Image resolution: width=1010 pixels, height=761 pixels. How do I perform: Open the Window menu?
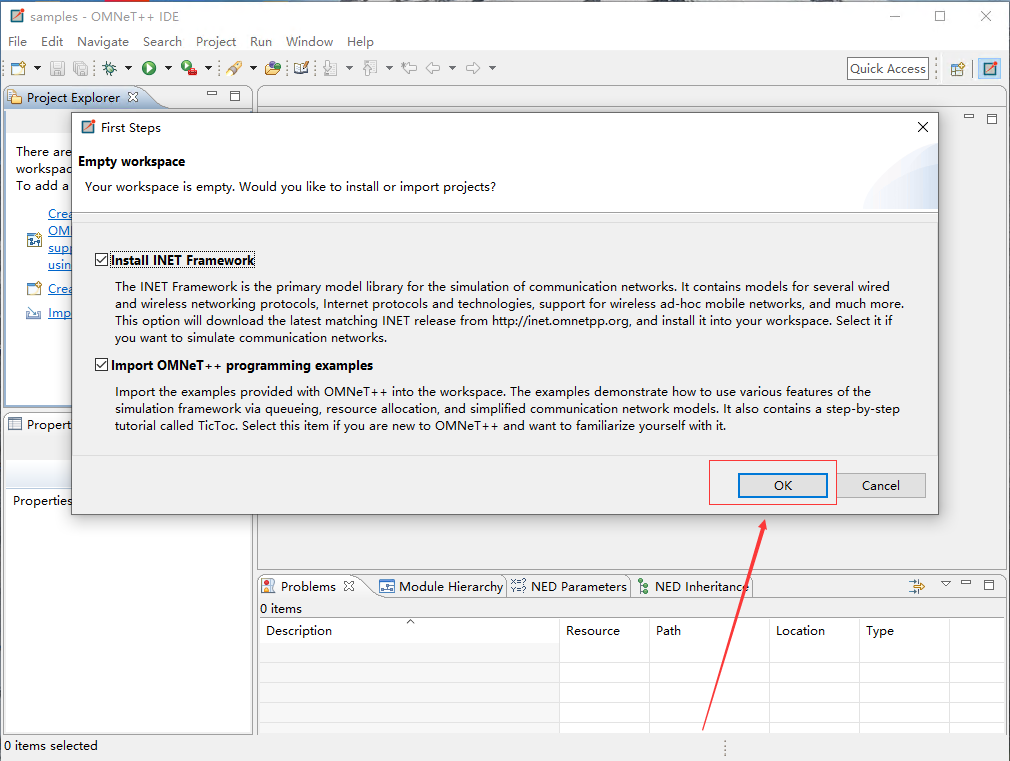309,41
